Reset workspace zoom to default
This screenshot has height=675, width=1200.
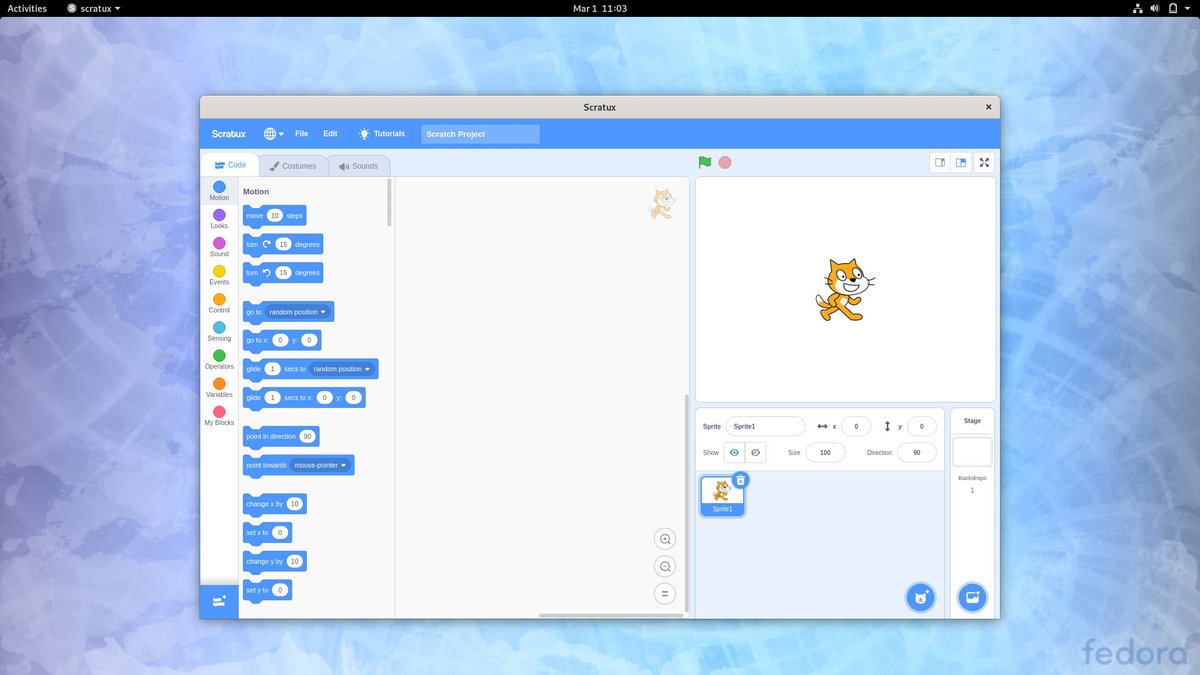click(664, 594)
